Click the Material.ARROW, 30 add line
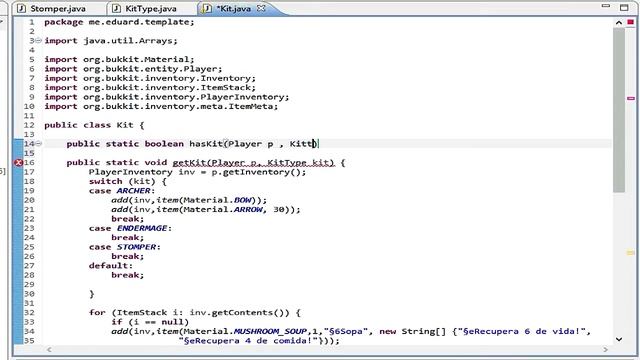640x360 pixels. click(206, 210)
